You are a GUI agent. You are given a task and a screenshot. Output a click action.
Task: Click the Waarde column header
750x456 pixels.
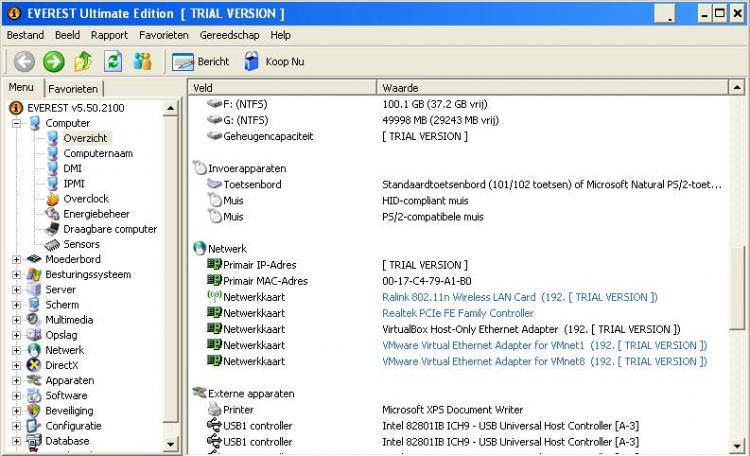coord(552,88)
